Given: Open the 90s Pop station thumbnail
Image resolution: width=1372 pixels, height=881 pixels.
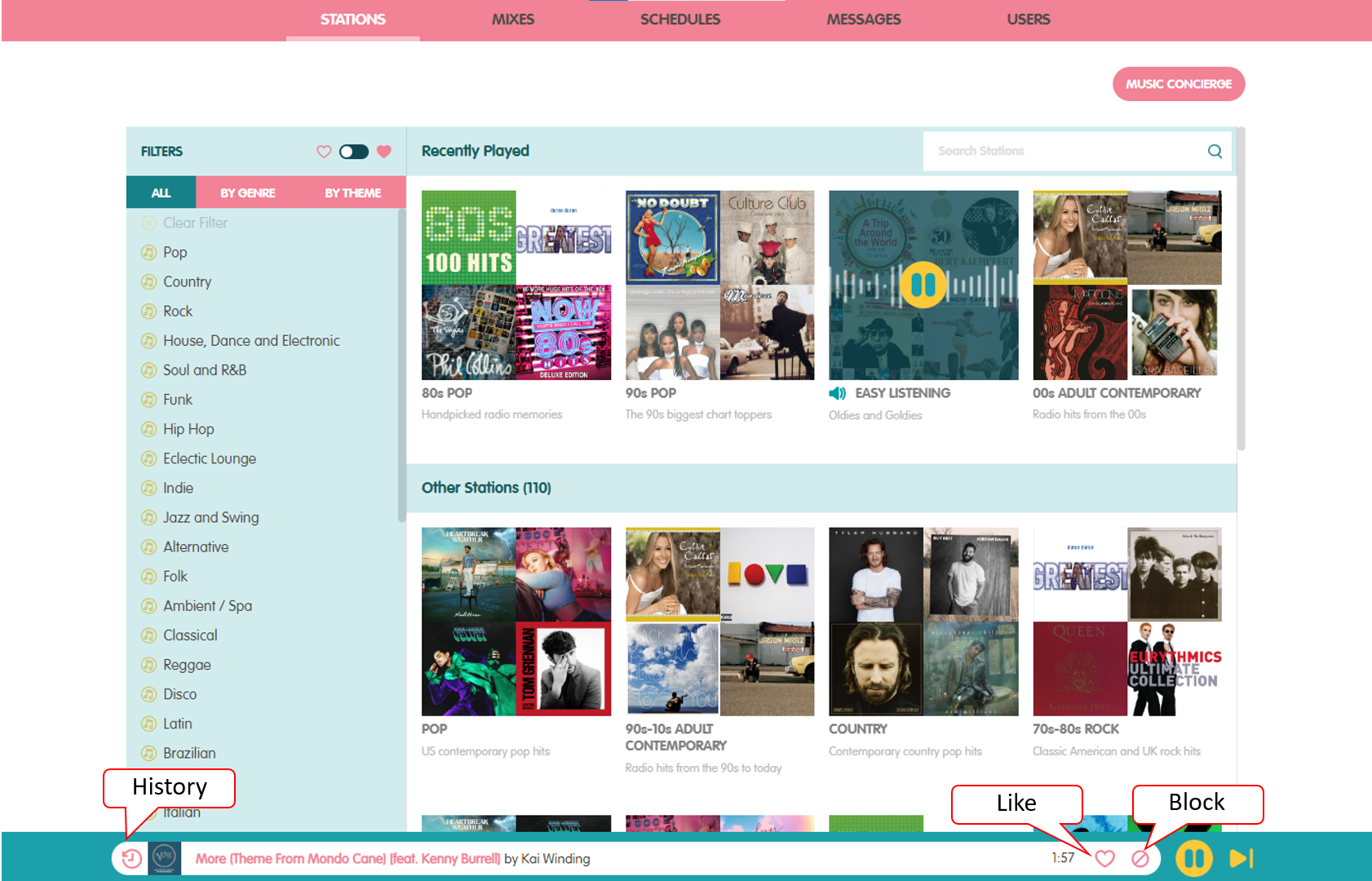Looking at the screenshot, I should [719, 286].
